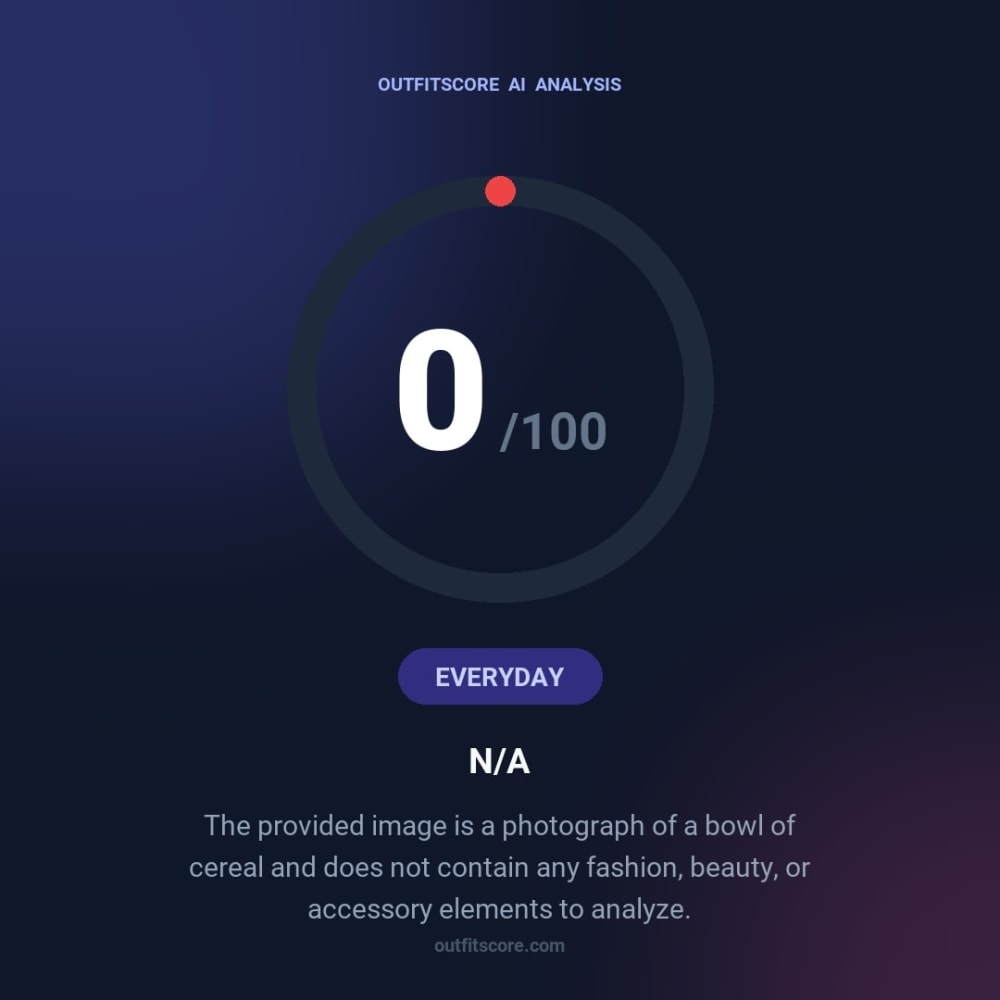Click the word 'photograph' in the description

coord(573,827)
